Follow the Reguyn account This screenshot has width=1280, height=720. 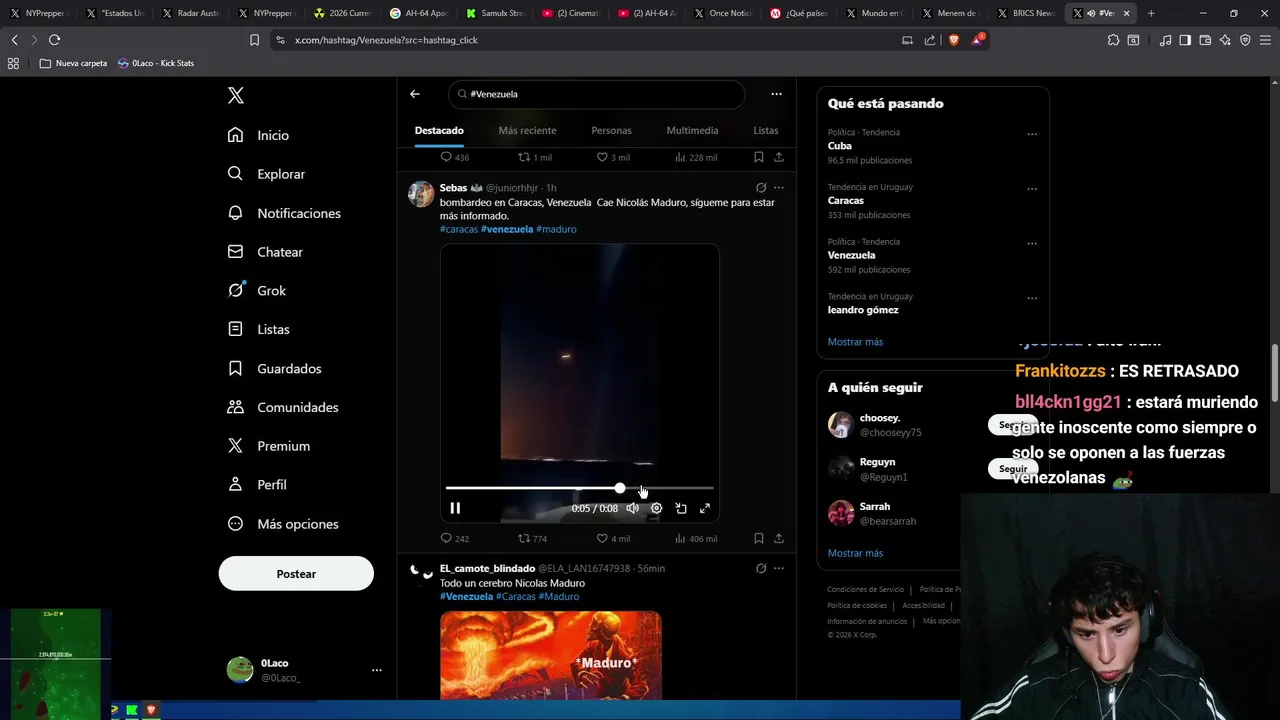pyautogui.click(x=1013, y=469)
